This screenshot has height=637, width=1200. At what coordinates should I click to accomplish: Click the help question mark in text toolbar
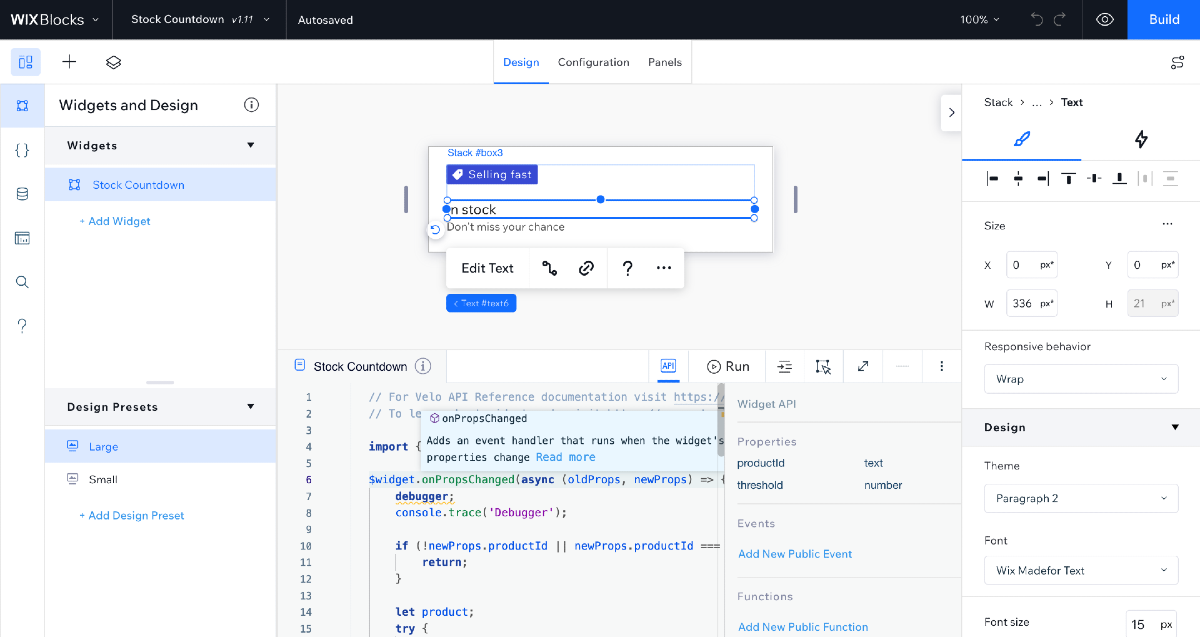[x=627, y=268]
